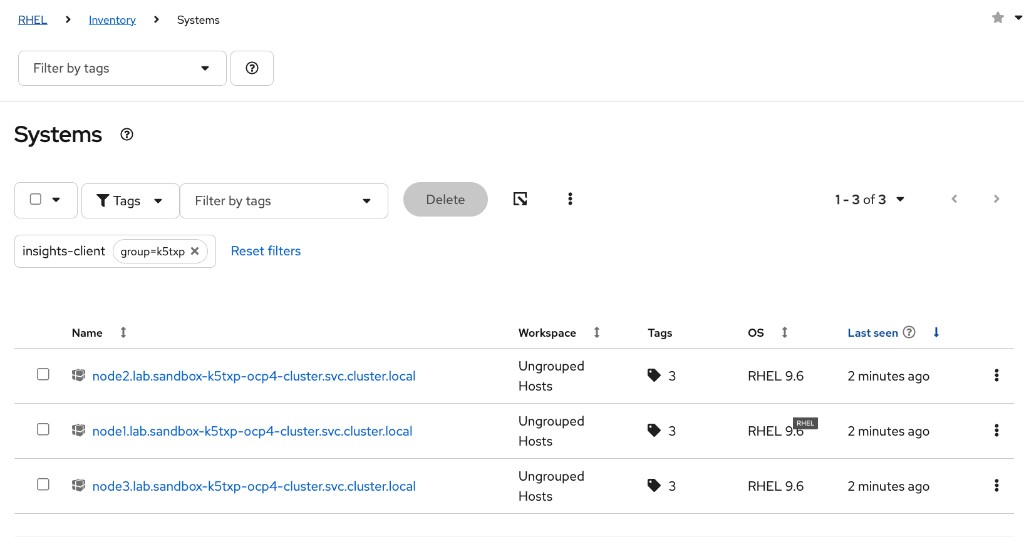Open row actions kebab for node1
The image size is (1024, 537).
pyautogui.click(x=996, y=430)
